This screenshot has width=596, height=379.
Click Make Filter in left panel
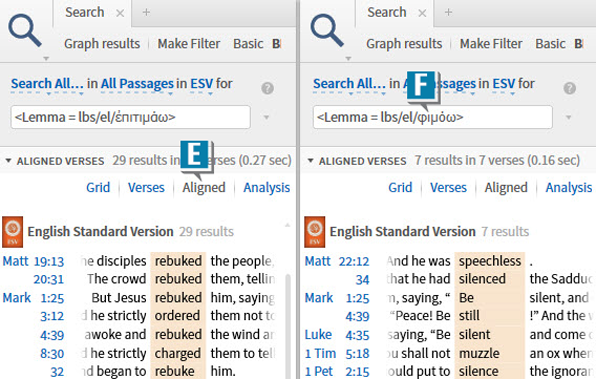pyautogui.click(x=189, y=44)
